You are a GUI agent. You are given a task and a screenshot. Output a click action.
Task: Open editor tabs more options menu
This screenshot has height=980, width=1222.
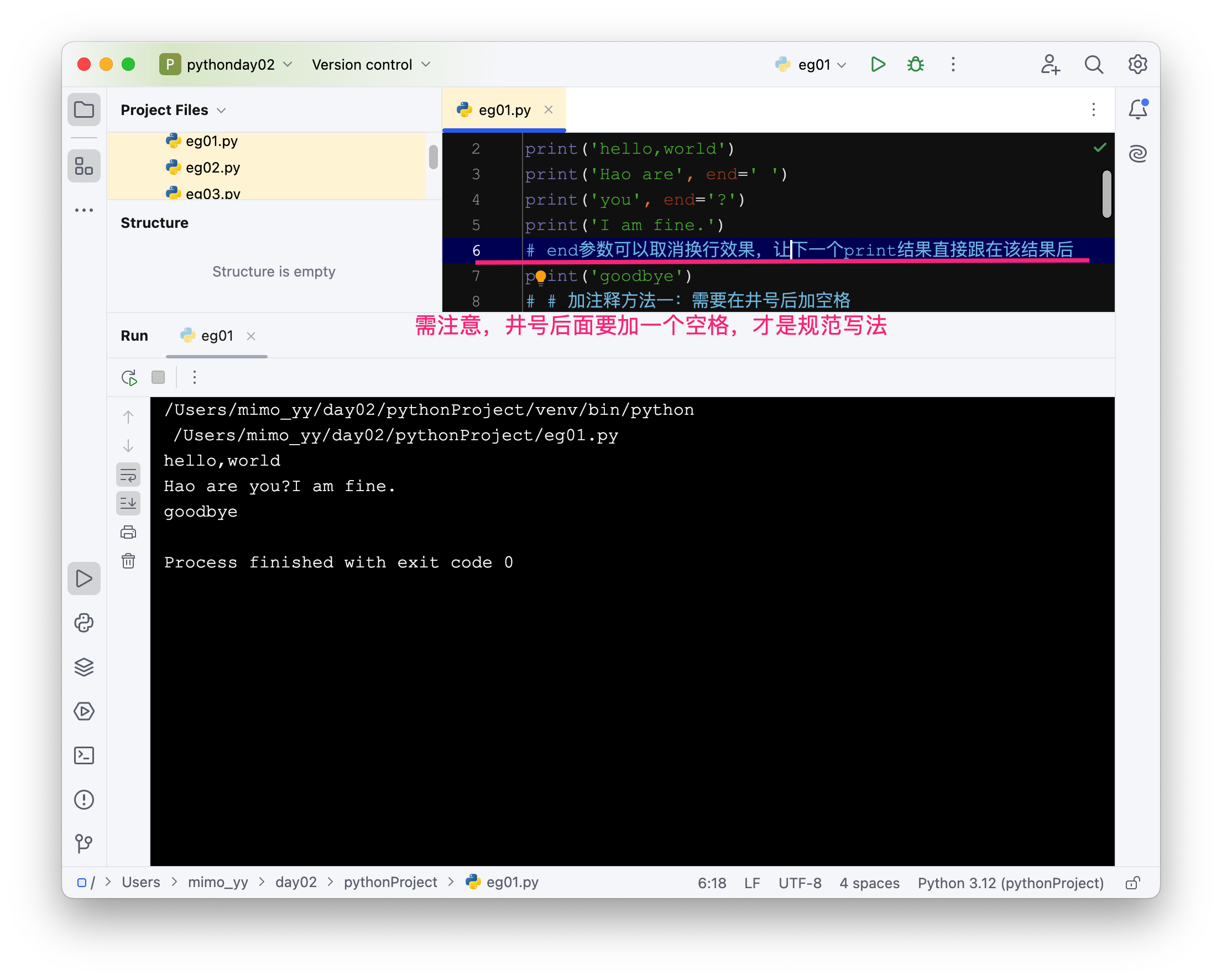[x=1094, y=110]
